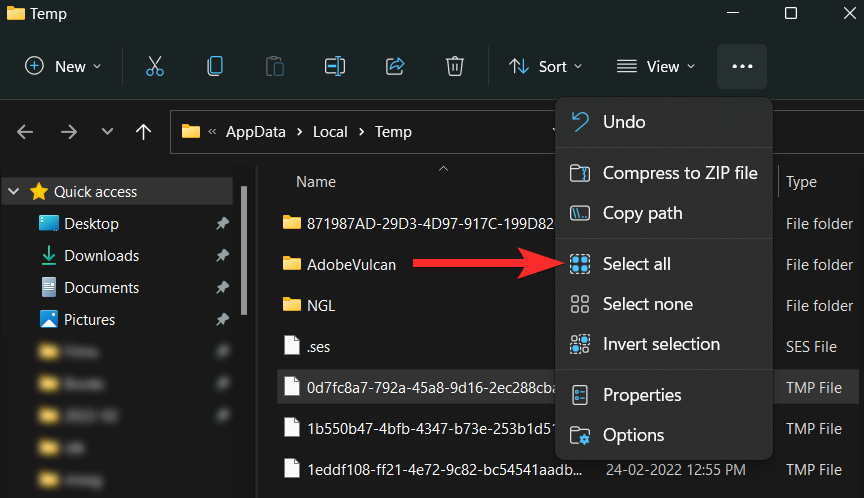
Task: Click the Cut scissors icon
Action: coord(154,67)
